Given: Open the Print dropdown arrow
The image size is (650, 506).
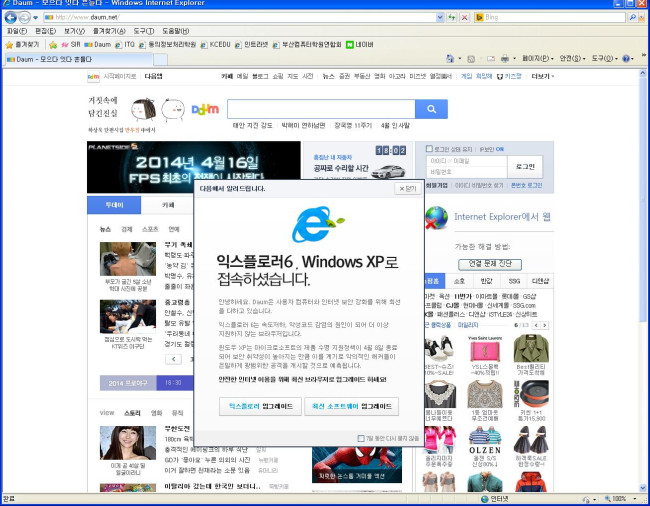Looking at the screenshot, I should click(514, 58).
